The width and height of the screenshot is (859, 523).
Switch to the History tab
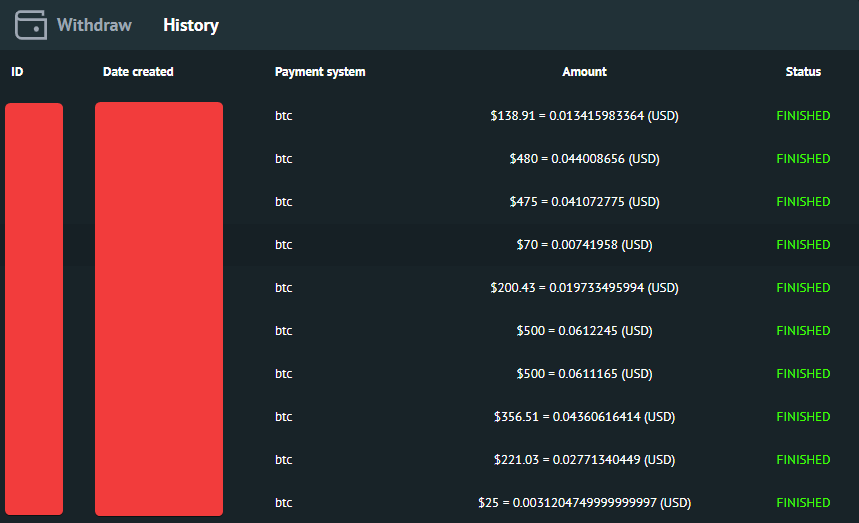[x=191, y=25]
